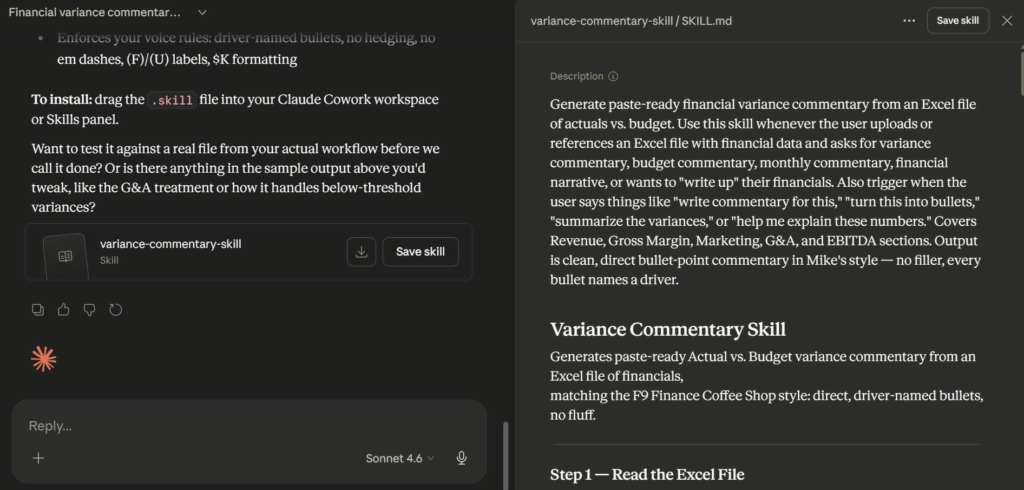Open the conversation title dropdown chevron
Image resolution: width=1024 pixels, height=490 pixels.
[x=202, y=12]
